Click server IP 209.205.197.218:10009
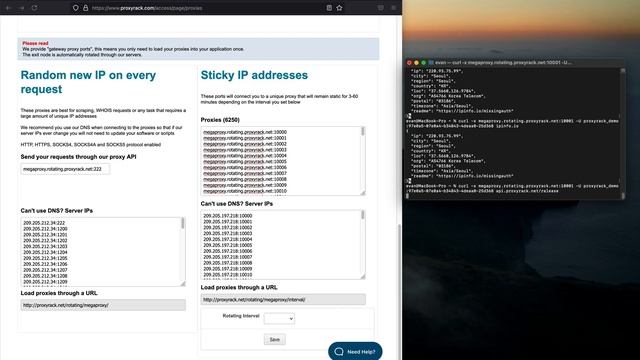This screenshot has height=360, width=640. click(228, 269)
